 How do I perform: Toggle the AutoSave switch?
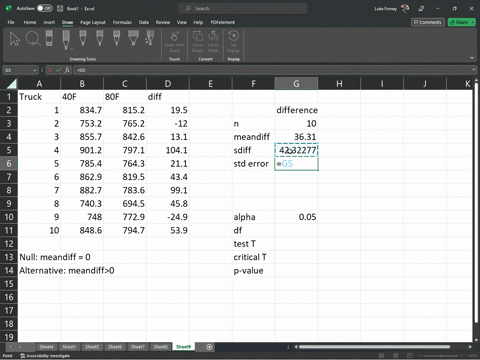click(x=45, y=8)
